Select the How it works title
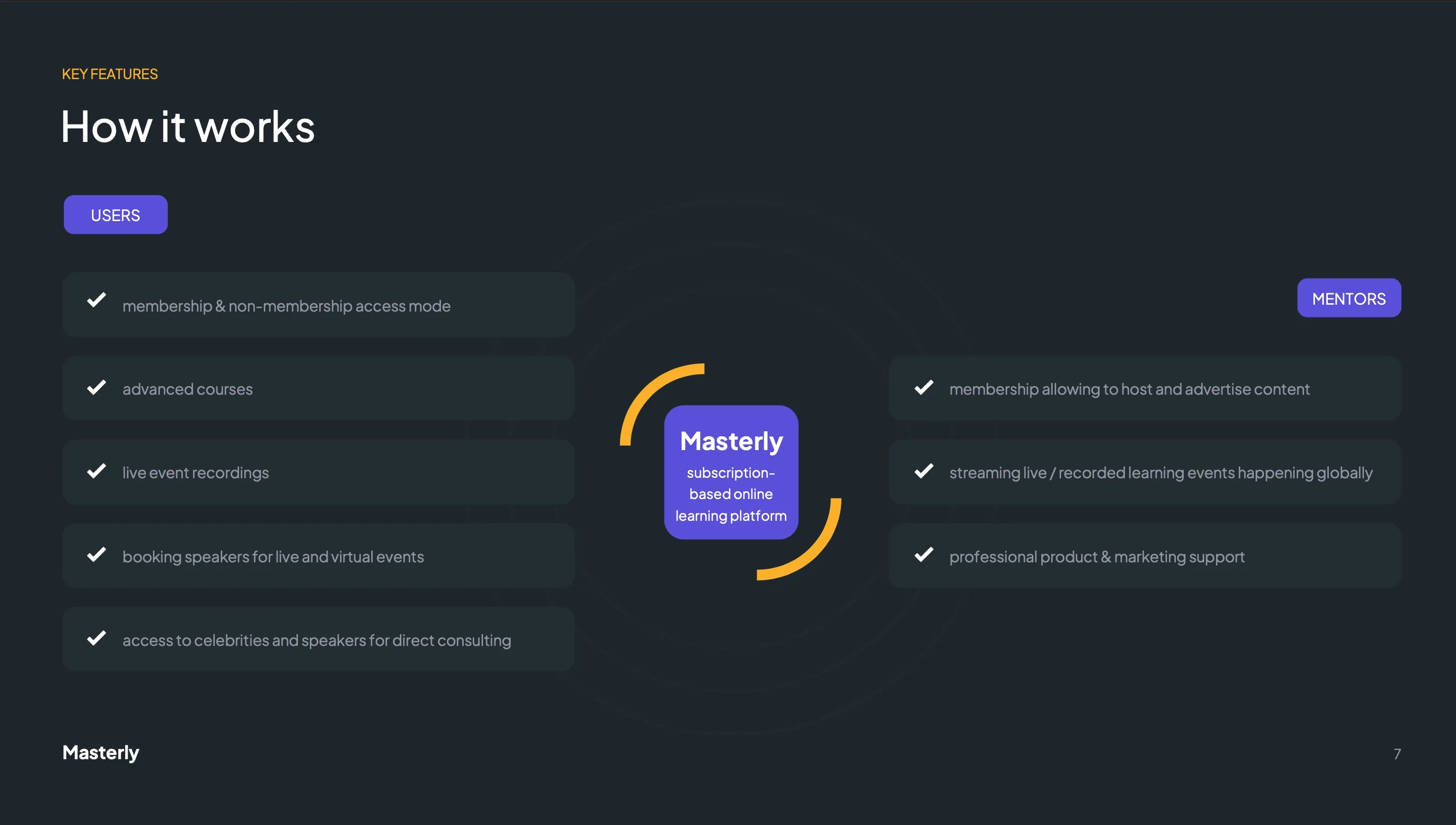The image size is (1456, 825). 188,127
